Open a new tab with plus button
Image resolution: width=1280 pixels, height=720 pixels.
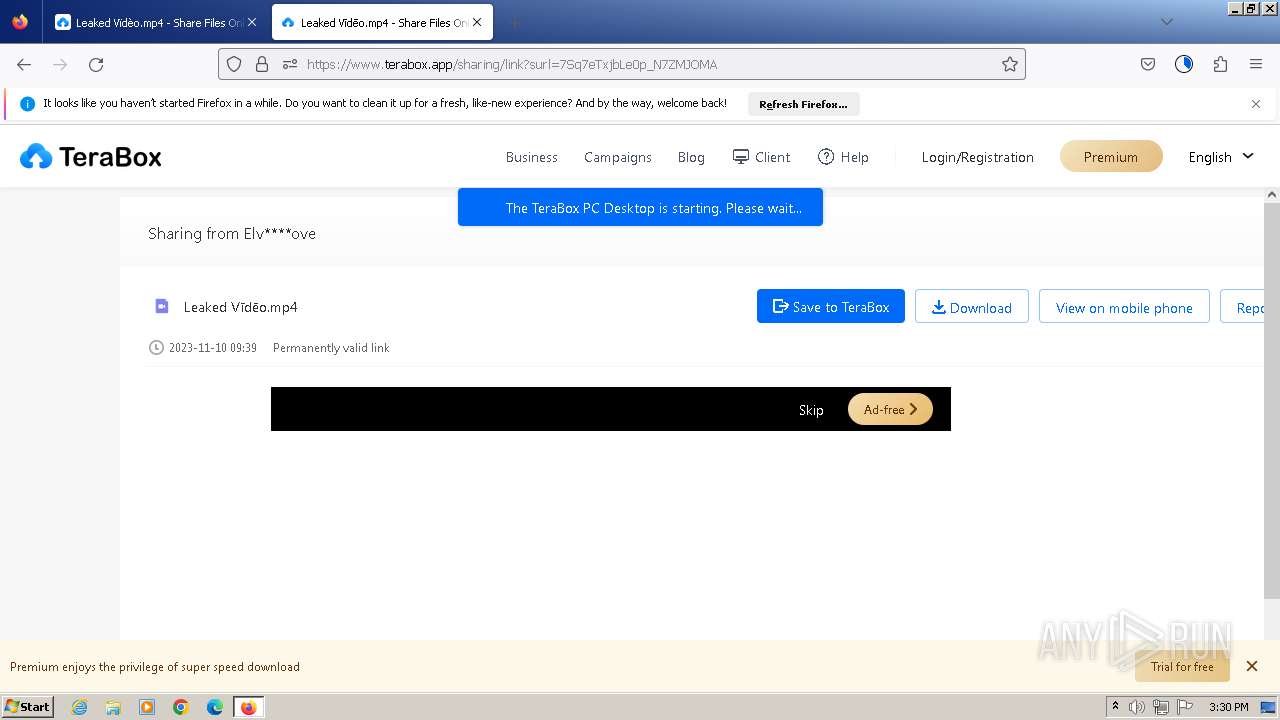[514, 22]
